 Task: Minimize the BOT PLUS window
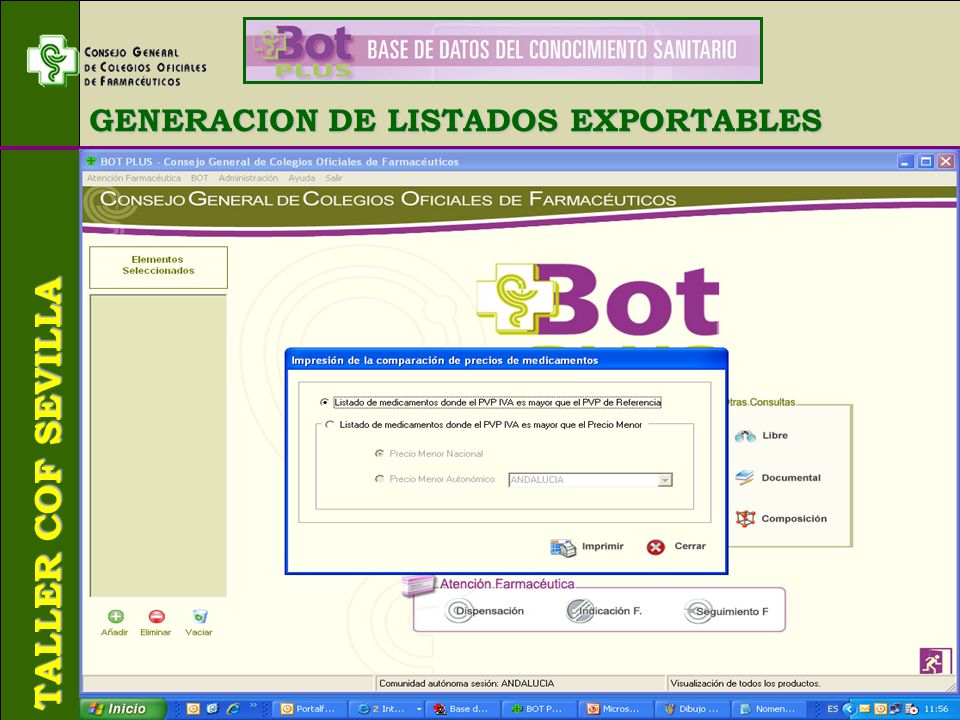pyautogui.click(x=906, y=162)
